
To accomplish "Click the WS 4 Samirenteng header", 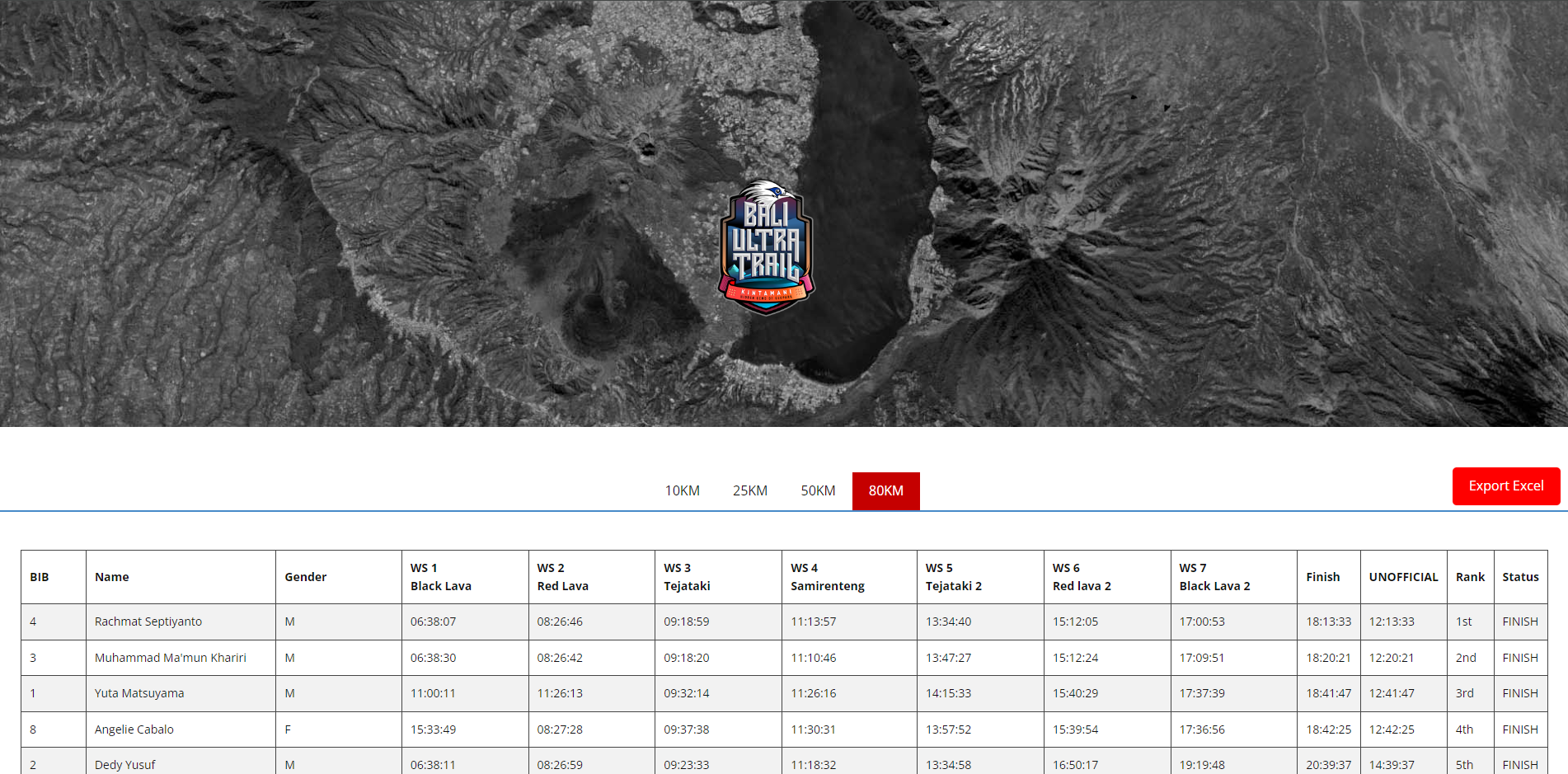I will coord(827,577).
